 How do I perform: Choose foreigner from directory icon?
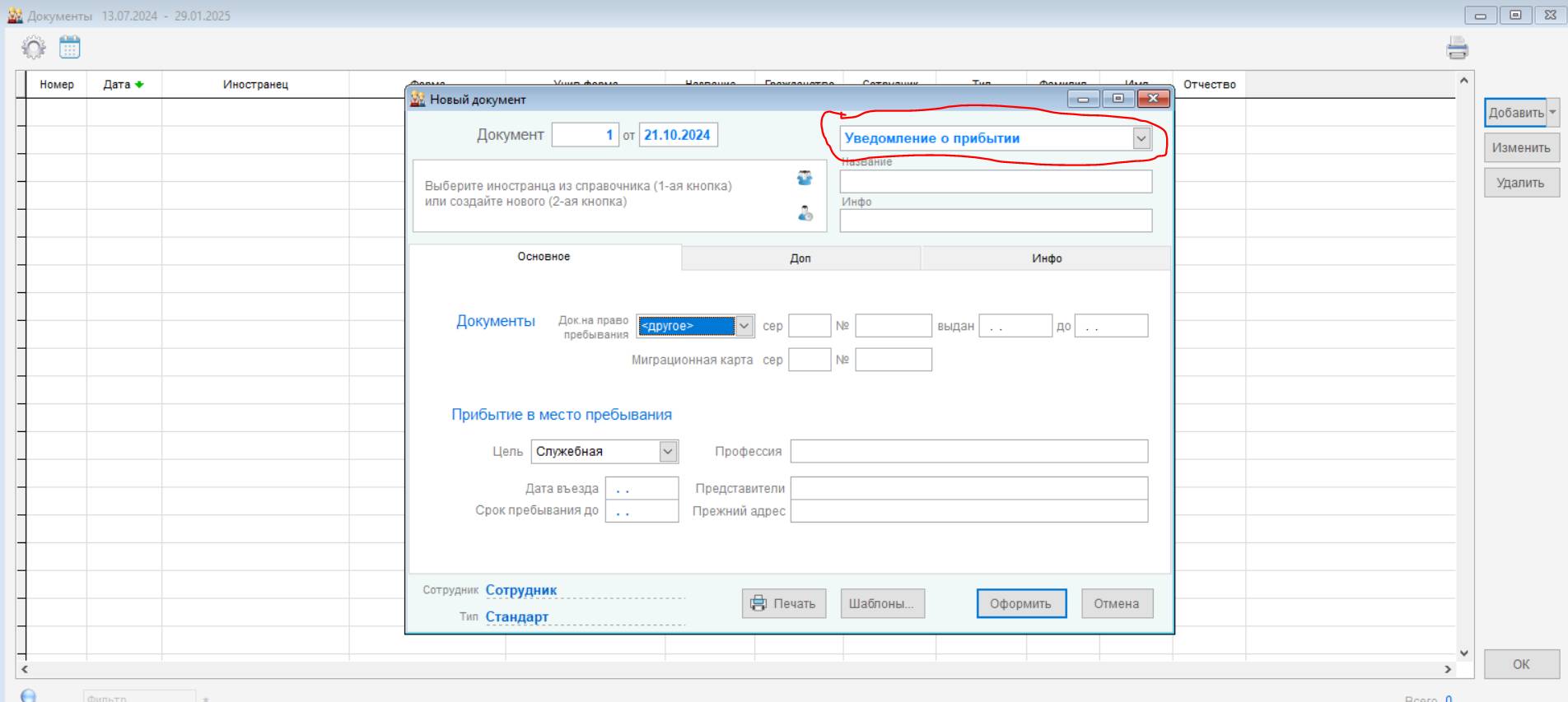point(805,178)
